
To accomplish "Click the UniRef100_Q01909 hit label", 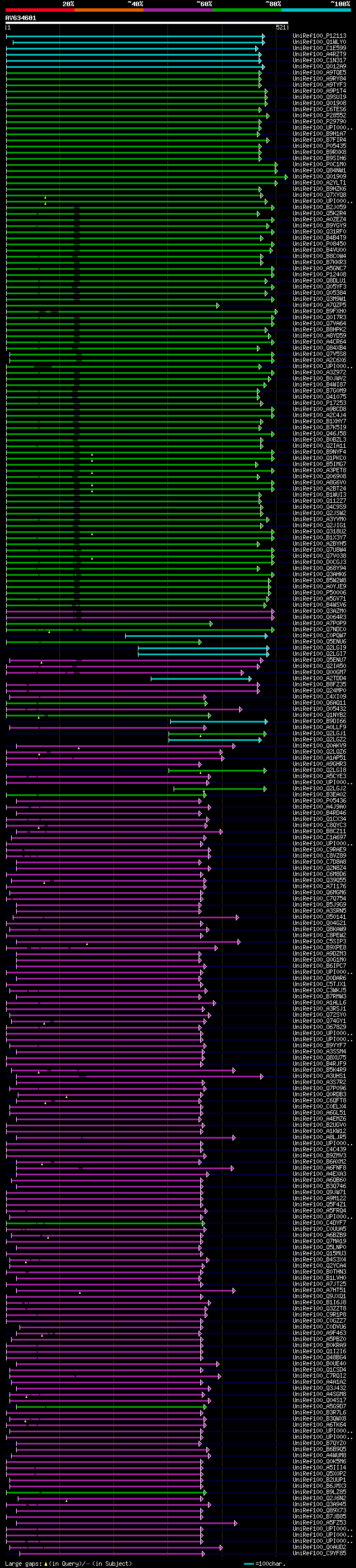I will pyautogui.click(x=319, y=176).
